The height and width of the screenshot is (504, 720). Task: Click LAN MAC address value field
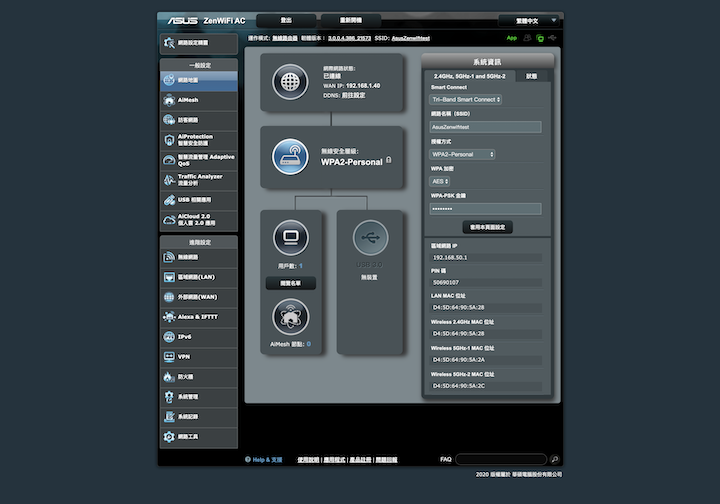pyautogui.click(x=485, y=308)
